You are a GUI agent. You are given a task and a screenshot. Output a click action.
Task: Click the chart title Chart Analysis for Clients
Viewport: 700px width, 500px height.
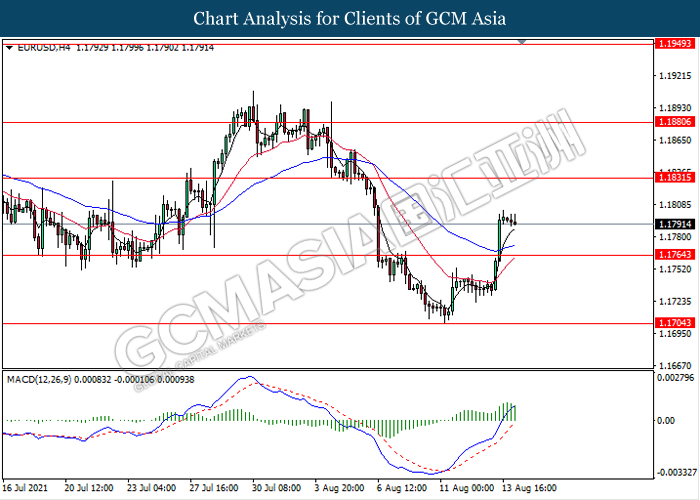click(349, 19)
